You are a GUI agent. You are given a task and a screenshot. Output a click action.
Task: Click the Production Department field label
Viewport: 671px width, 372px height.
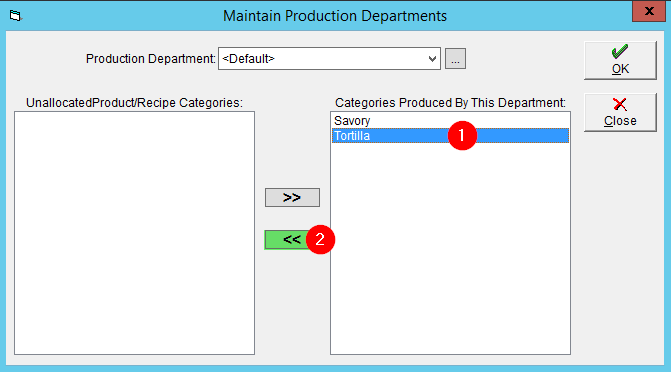(x=151, y=59)
